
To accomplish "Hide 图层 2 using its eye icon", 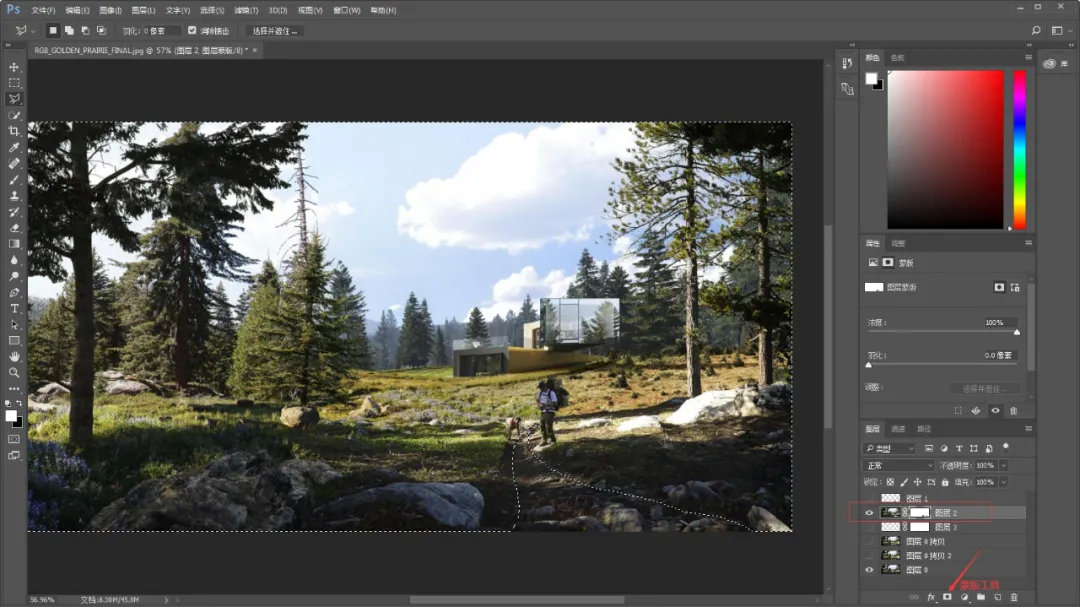I will 868,513.
